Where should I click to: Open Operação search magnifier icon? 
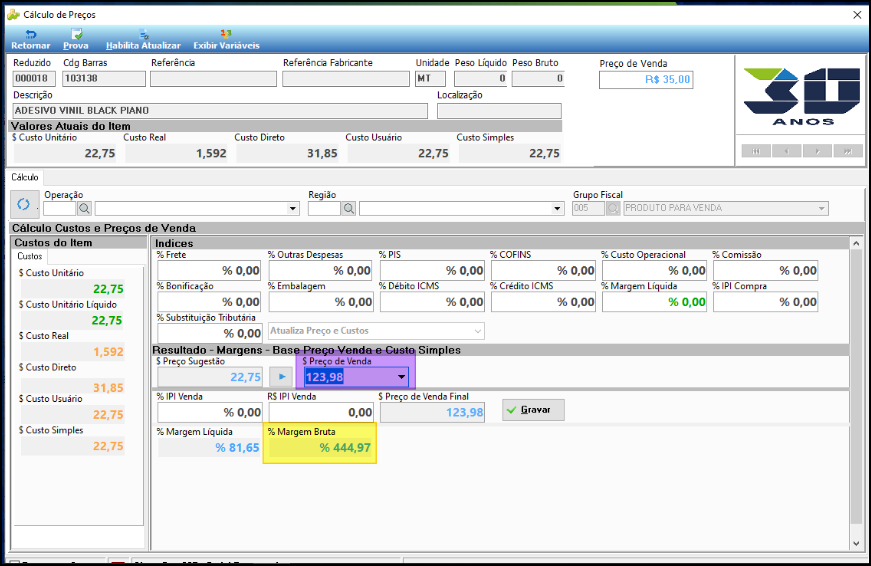(x=84, y=209)
